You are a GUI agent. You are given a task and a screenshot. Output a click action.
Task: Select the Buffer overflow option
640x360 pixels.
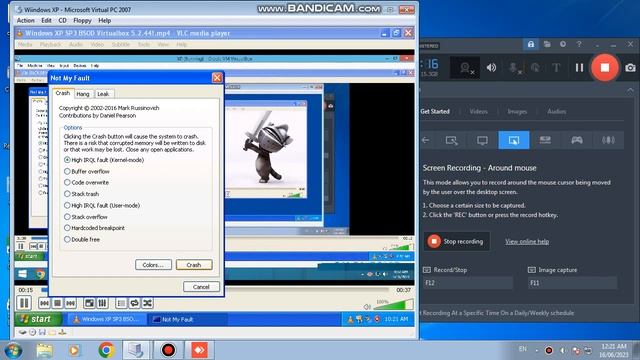coord(87,171)
